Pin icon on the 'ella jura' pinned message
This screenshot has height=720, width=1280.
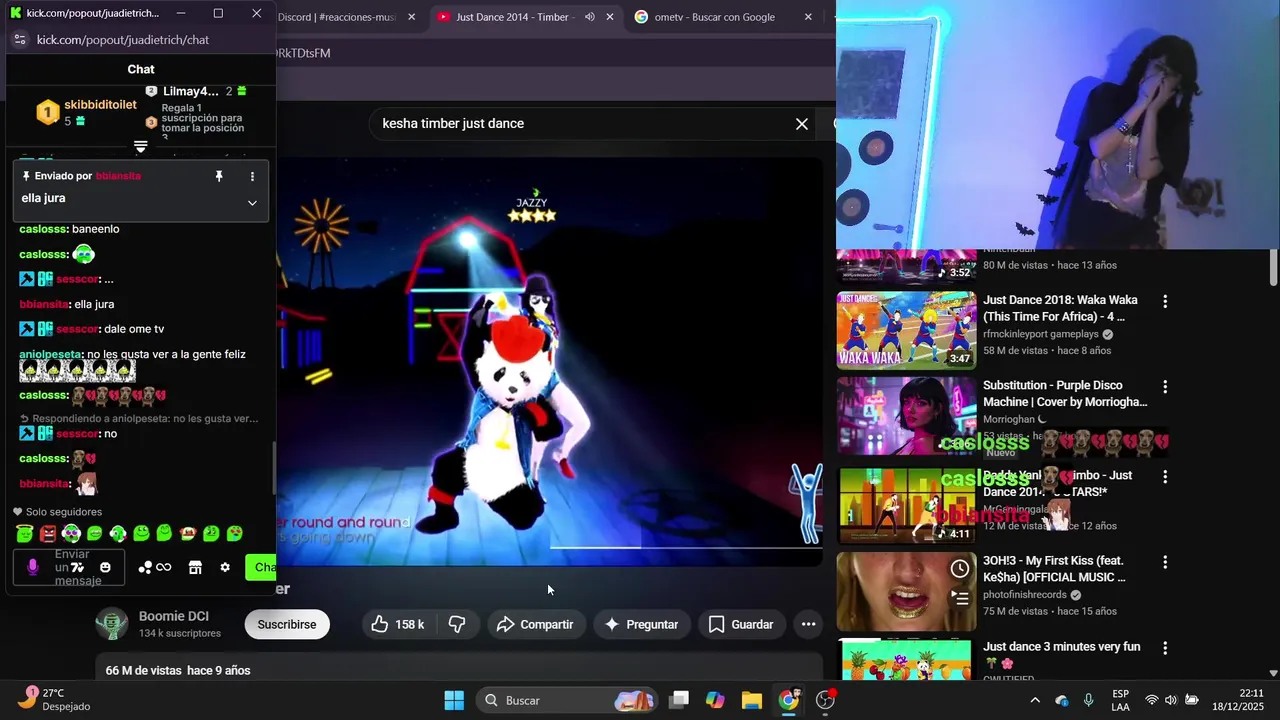tap(219, 176)
